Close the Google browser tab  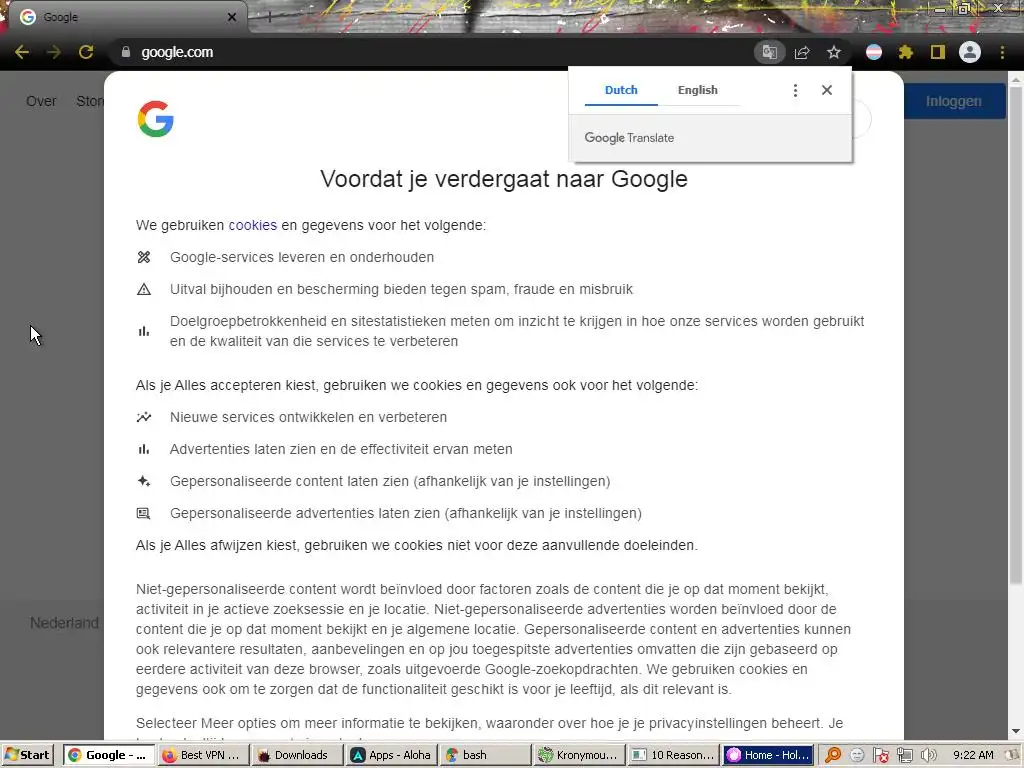[232, 17]
